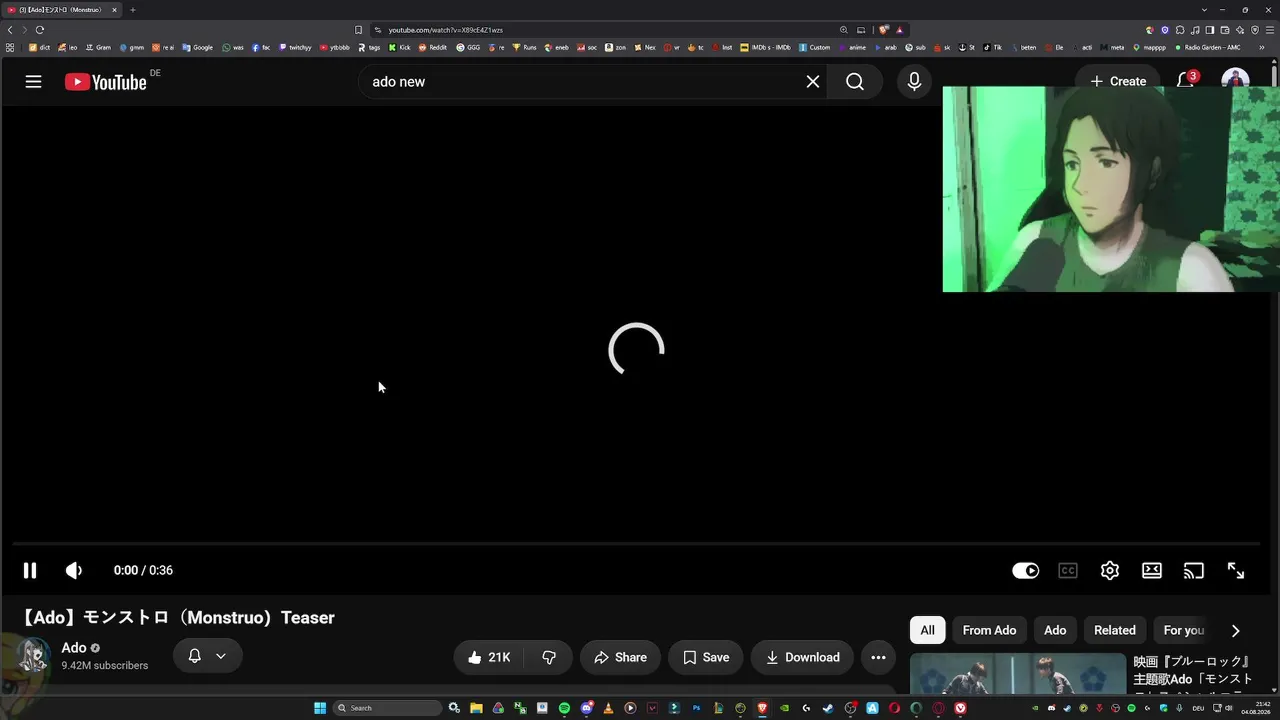The image size is (1280, 720).
Task: Start voice search with the microphone
Action: tap(914, 82)
